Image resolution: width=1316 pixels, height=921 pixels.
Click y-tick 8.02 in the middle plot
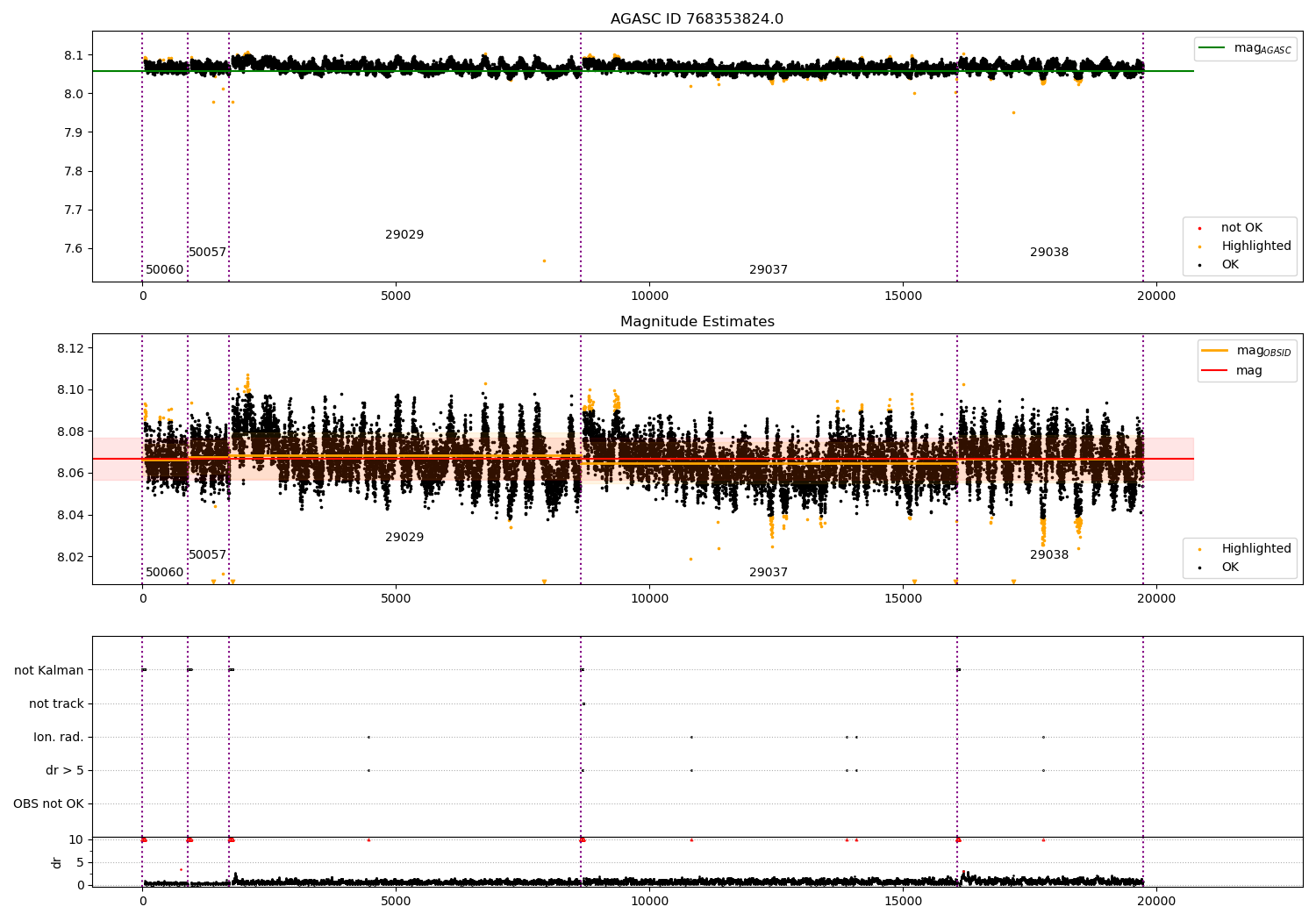(x=68, y=557)
